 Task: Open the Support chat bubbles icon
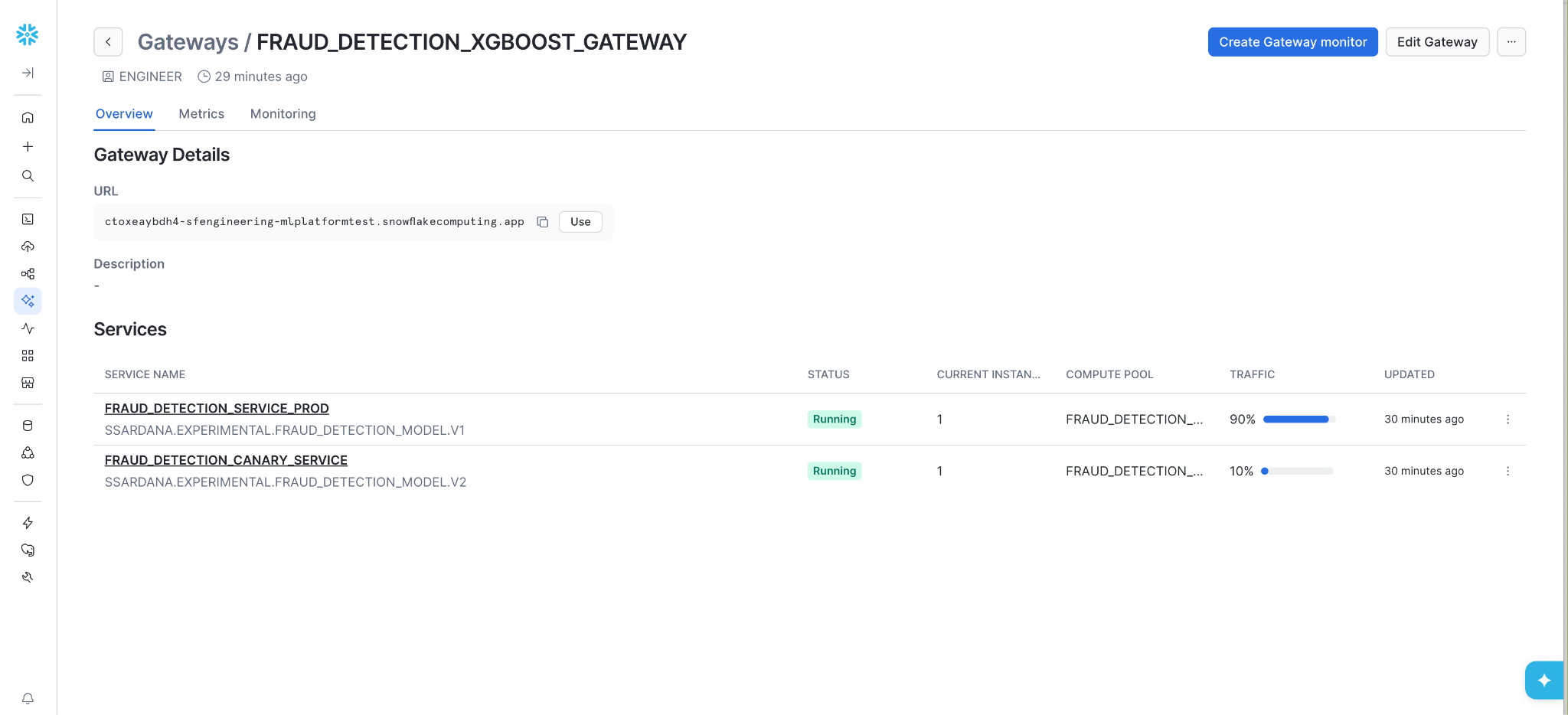click(28, 550)
